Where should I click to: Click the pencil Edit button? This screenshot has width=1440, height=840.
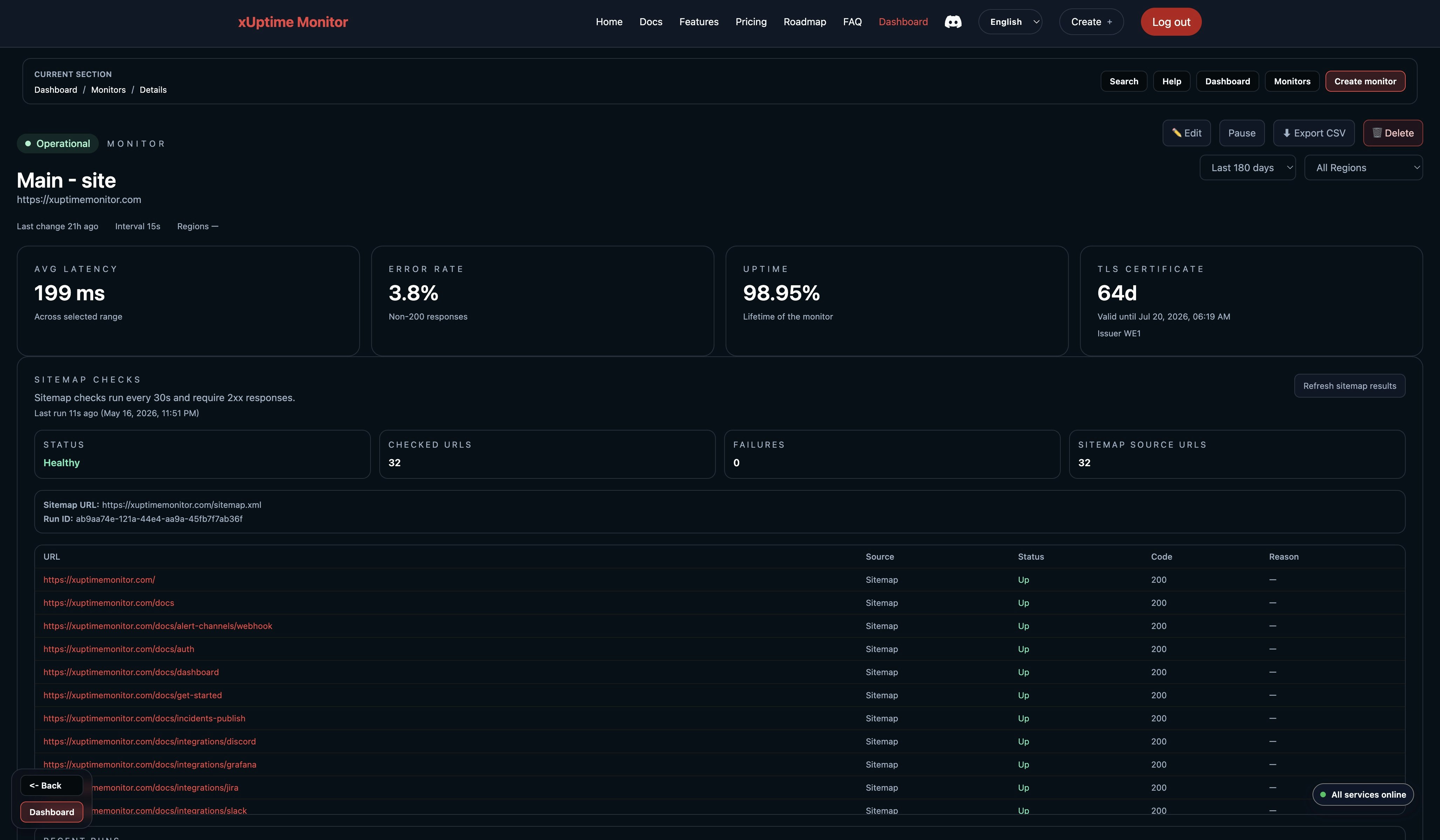click(x=1186, y=133)
